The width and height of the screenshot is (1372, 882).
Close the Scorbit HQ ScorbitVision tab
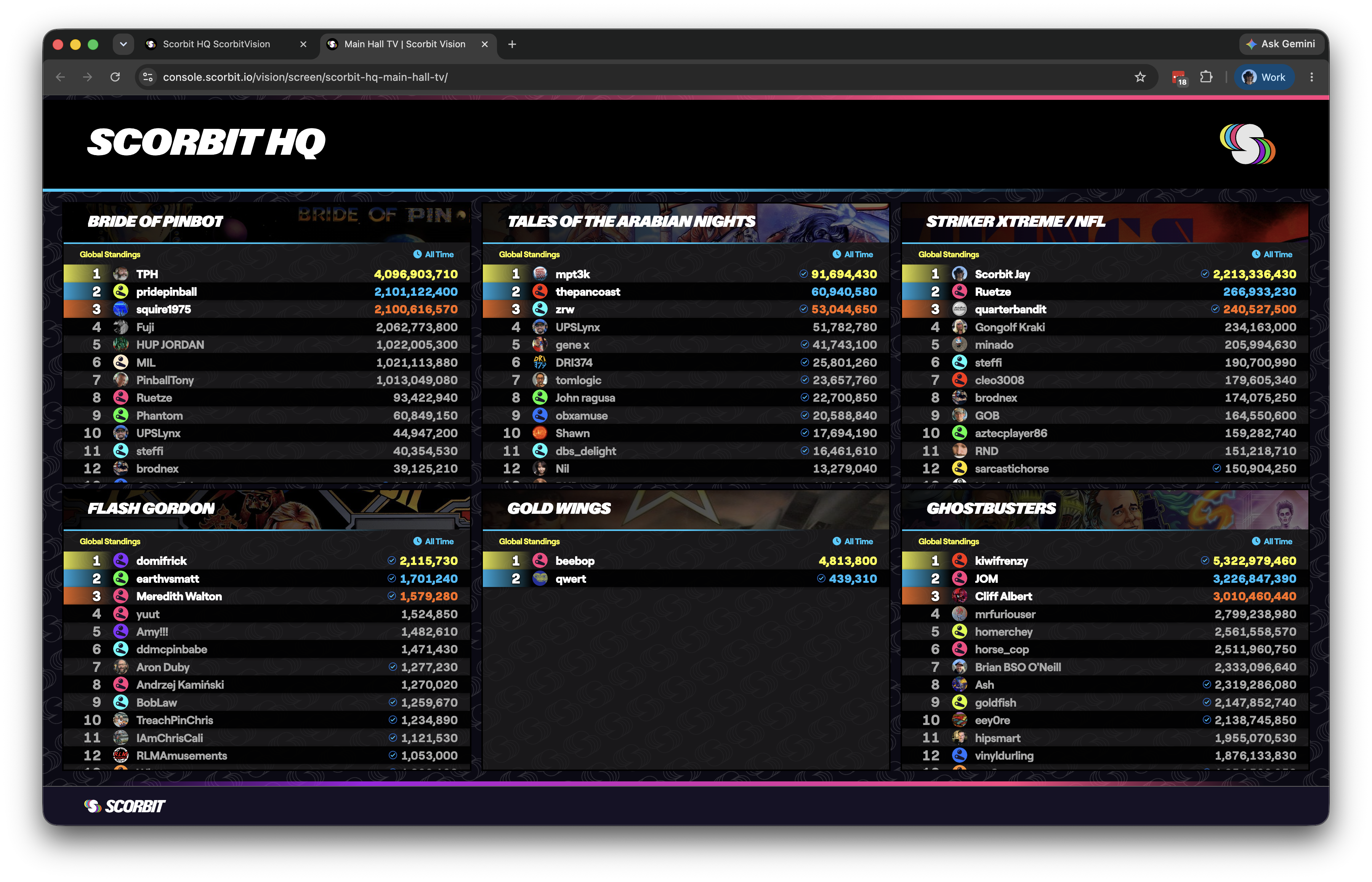click(303, 44)
